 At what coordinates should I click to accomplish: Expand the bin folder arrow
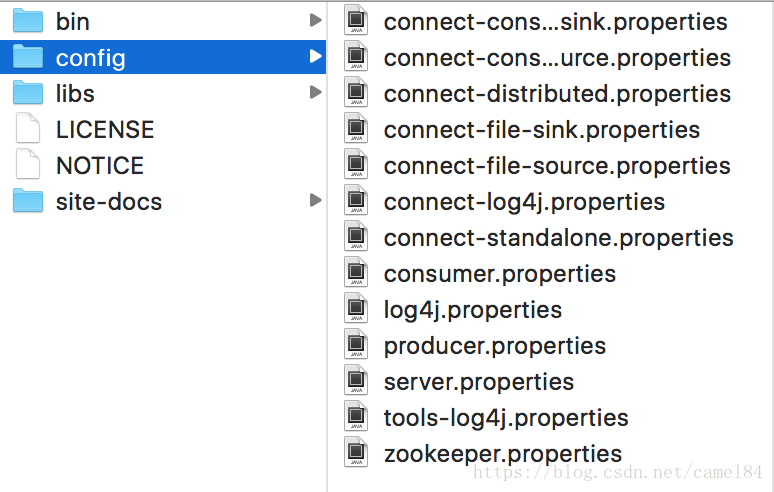click(315, 20)
